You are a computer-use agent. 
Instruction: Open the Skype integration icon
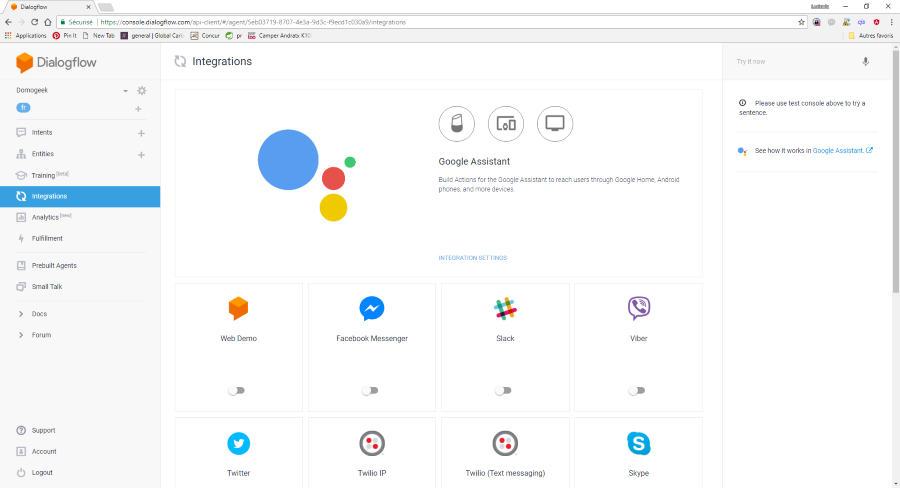click(639, 443)
